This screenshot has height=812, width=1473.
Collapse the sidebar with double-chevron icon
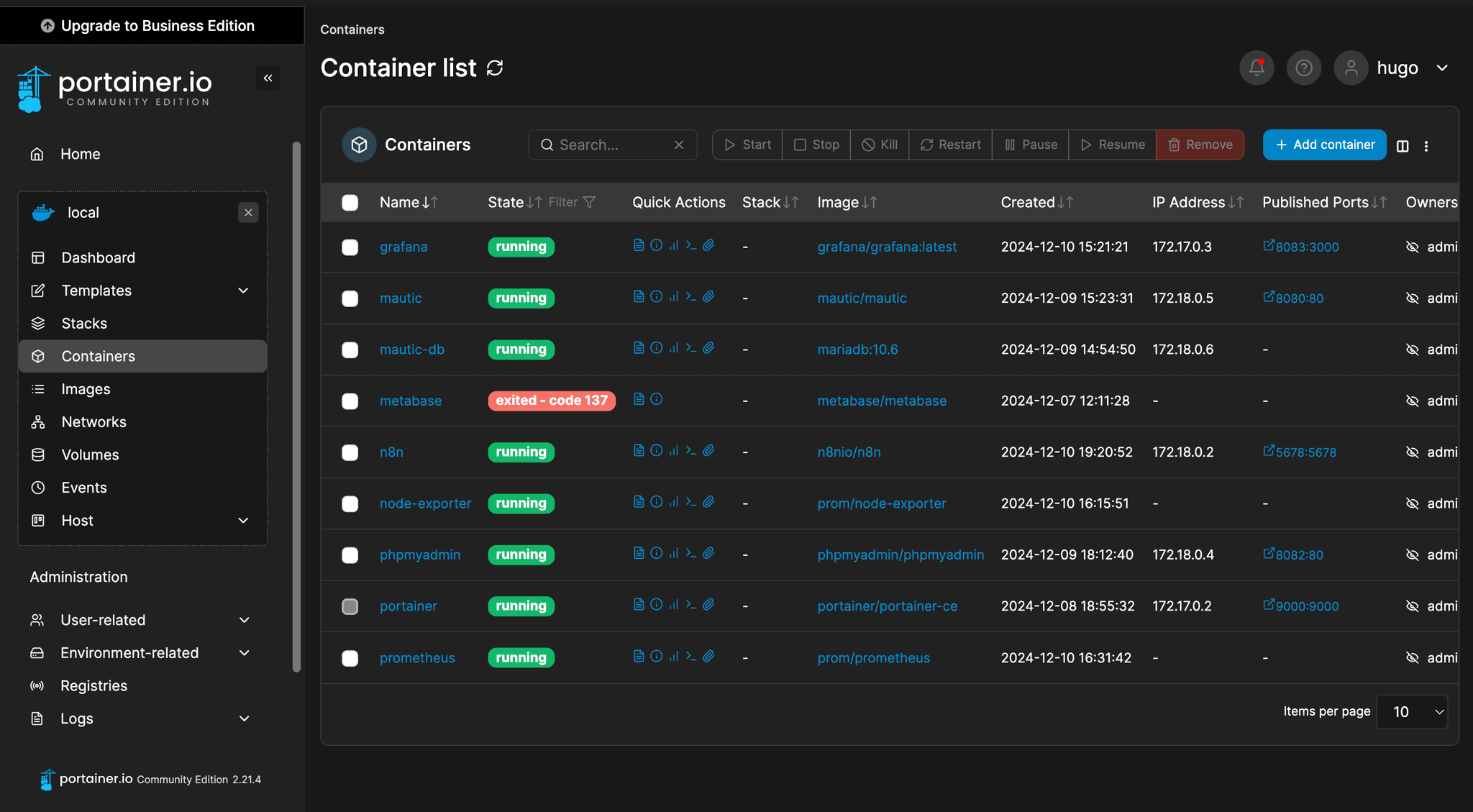point(268,78)
